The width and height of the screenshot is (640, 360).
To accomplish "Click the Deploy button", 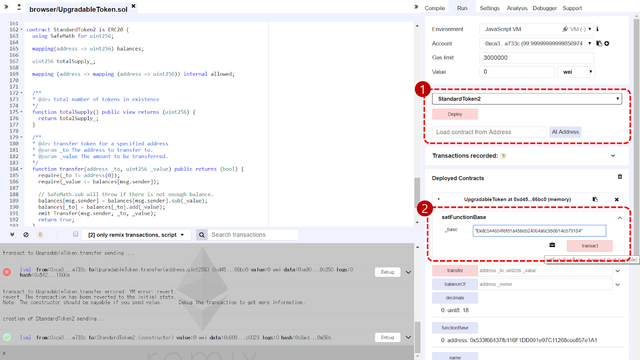I will click(455, 114).
